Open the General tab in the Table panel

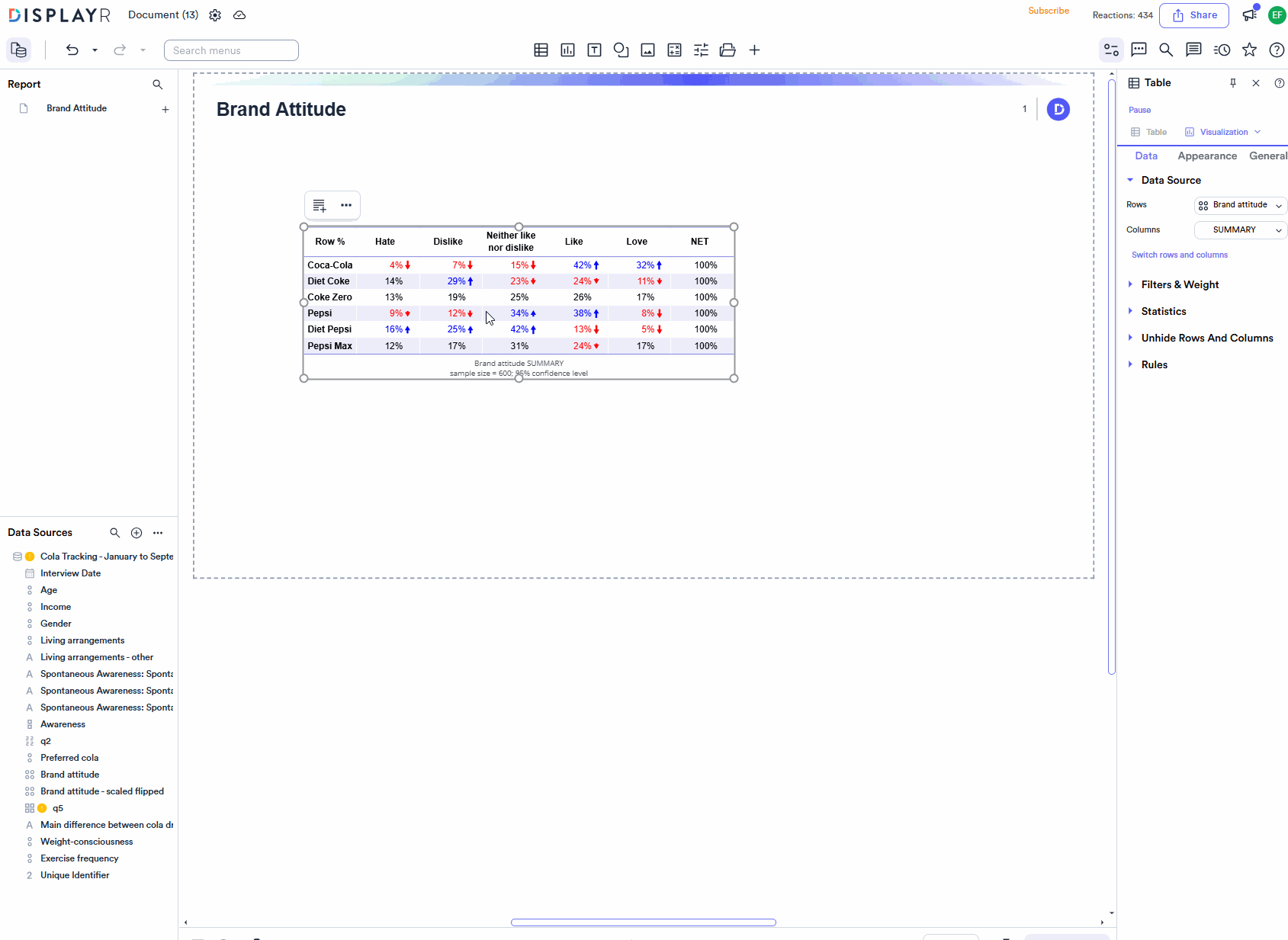[1267, 156]
